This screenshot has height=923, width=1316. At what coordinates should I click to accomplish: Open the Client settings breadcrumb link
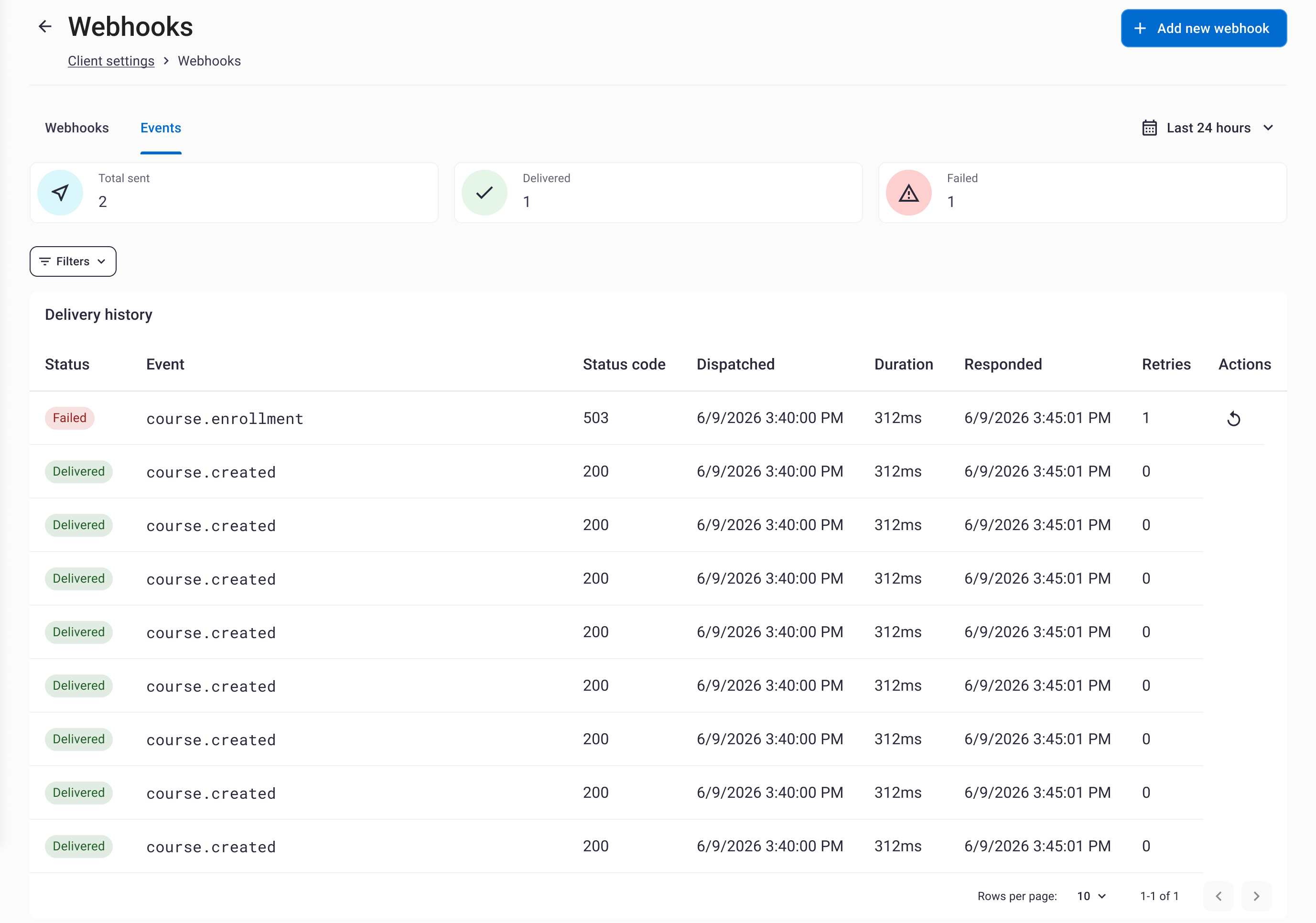coord(111,61)
